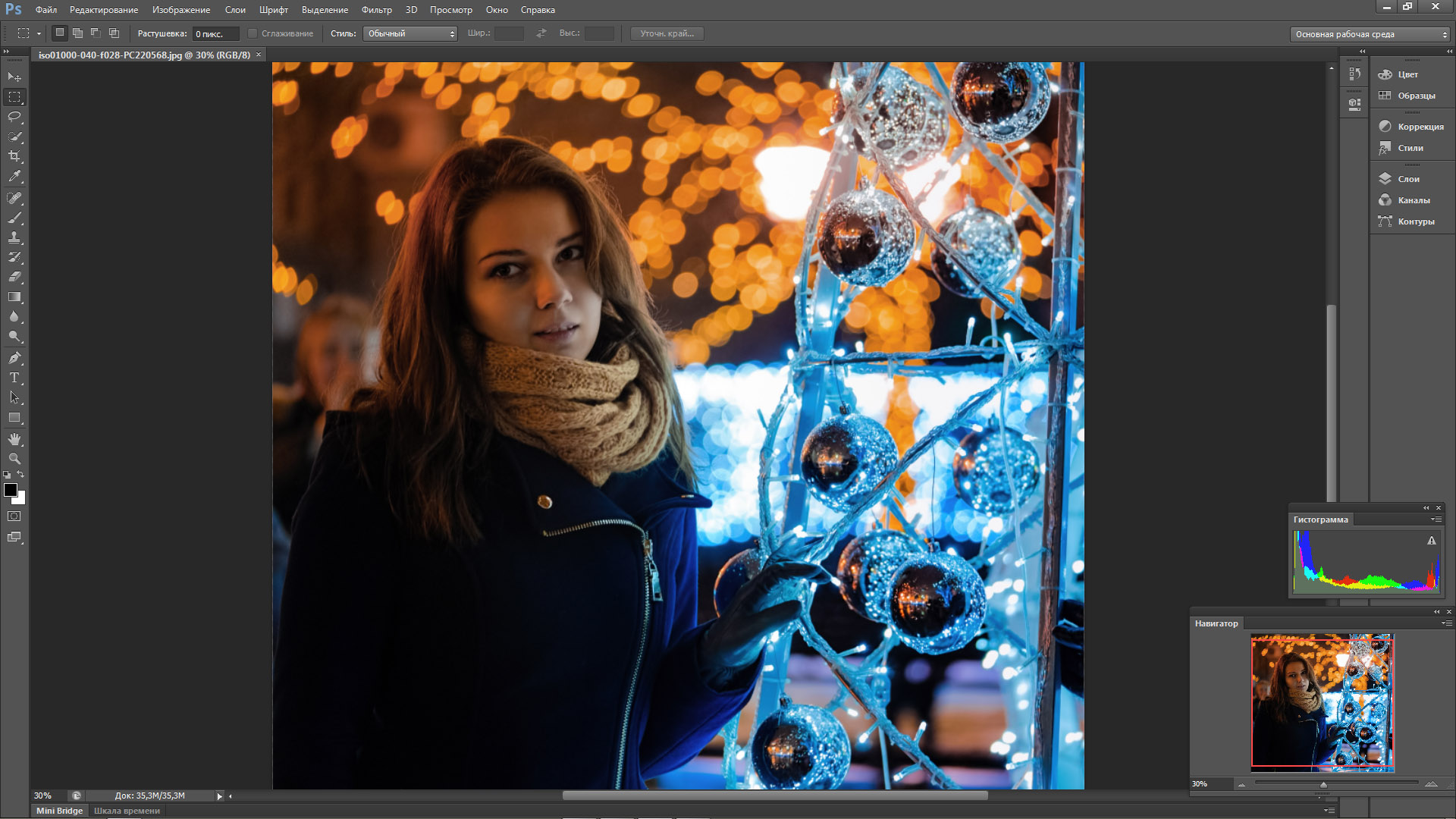1456x819 pixels.
Task: Click the Растушевка input field
Action: point(215,34)
